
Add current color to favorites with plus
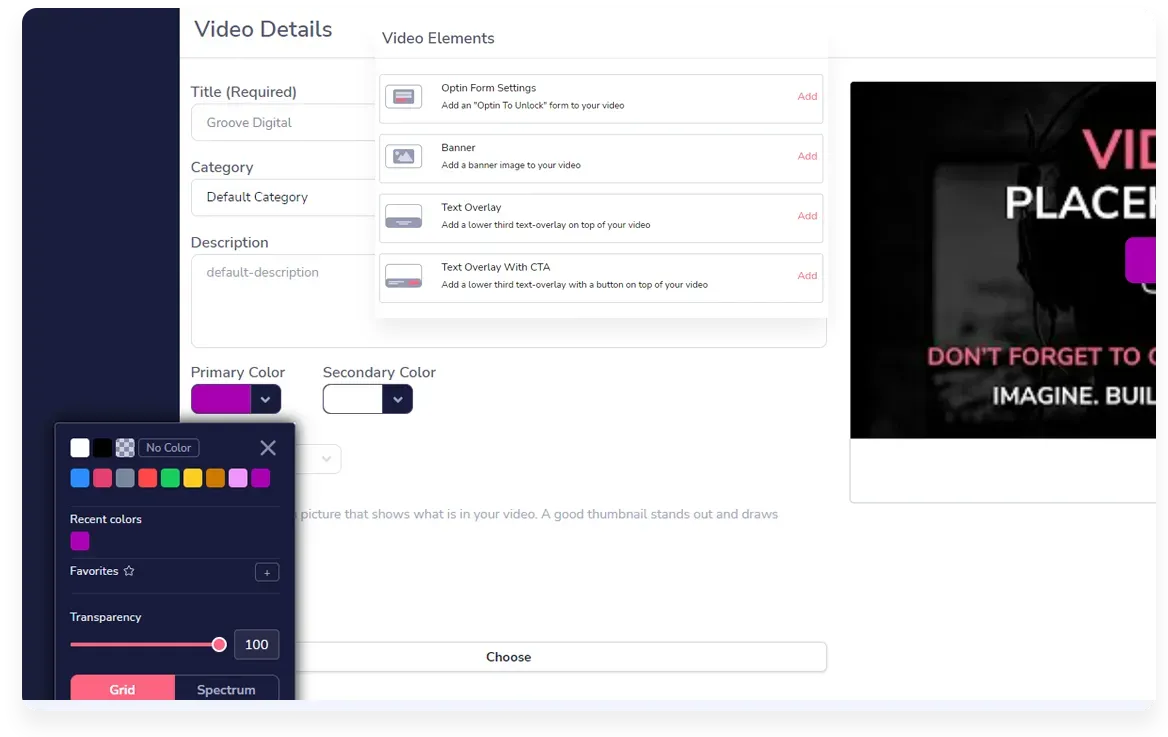tap(267, 573)
